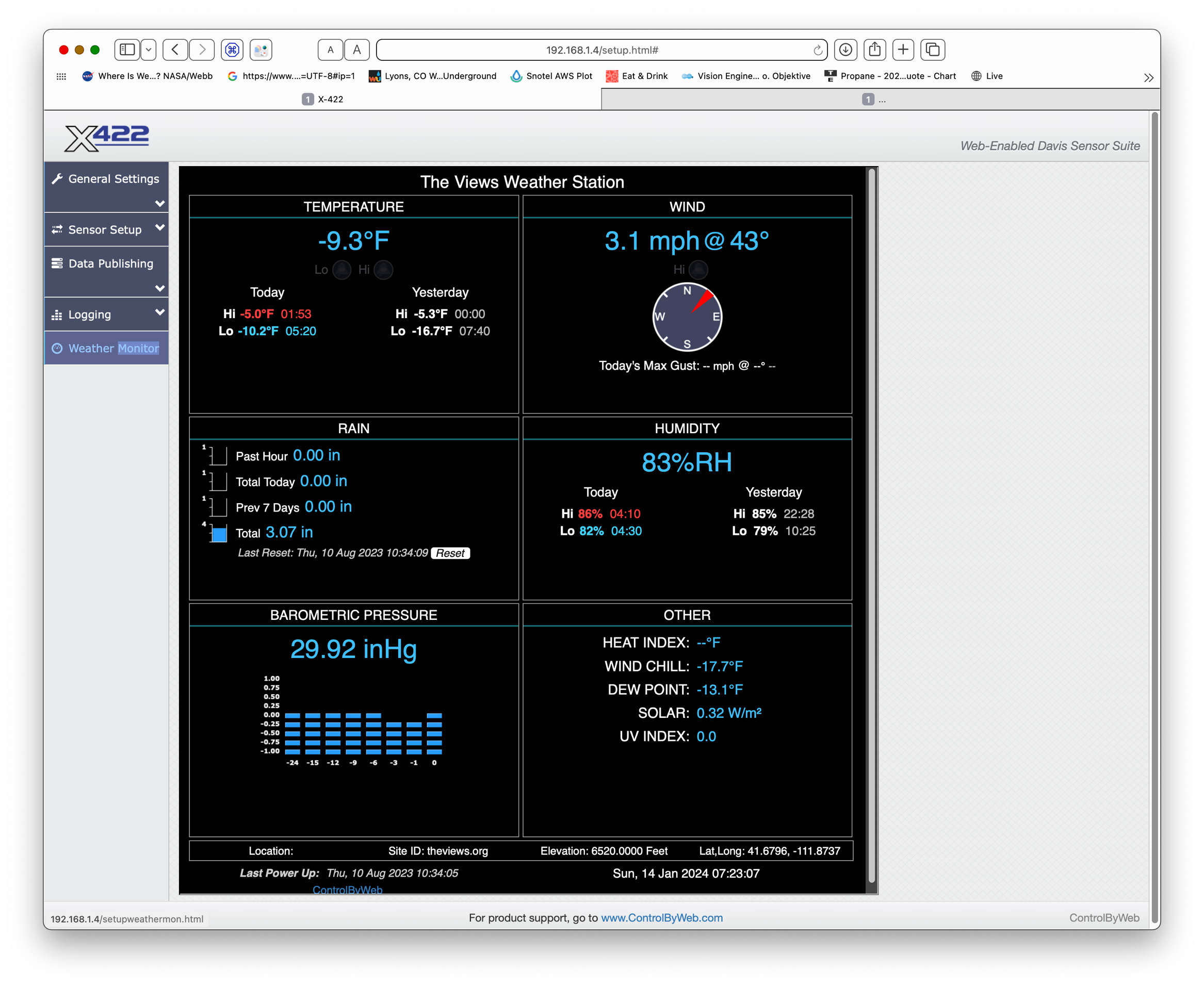
Task: Expand the Logging menu chevron
Action: click(160, 312)
